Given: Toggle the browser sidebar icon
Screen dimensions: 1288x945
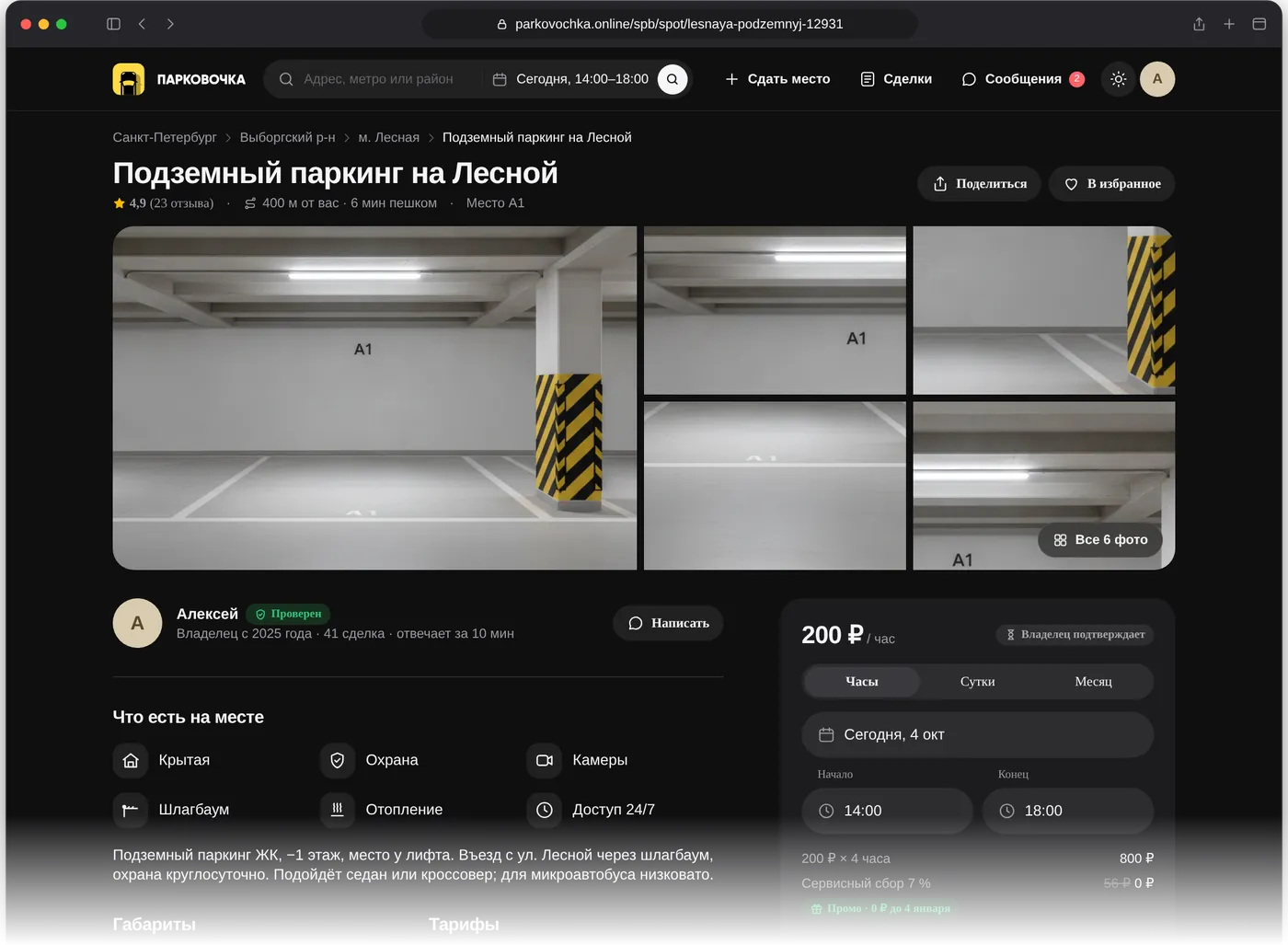Looking at the screenshot, I should click(x=113, y=24).
